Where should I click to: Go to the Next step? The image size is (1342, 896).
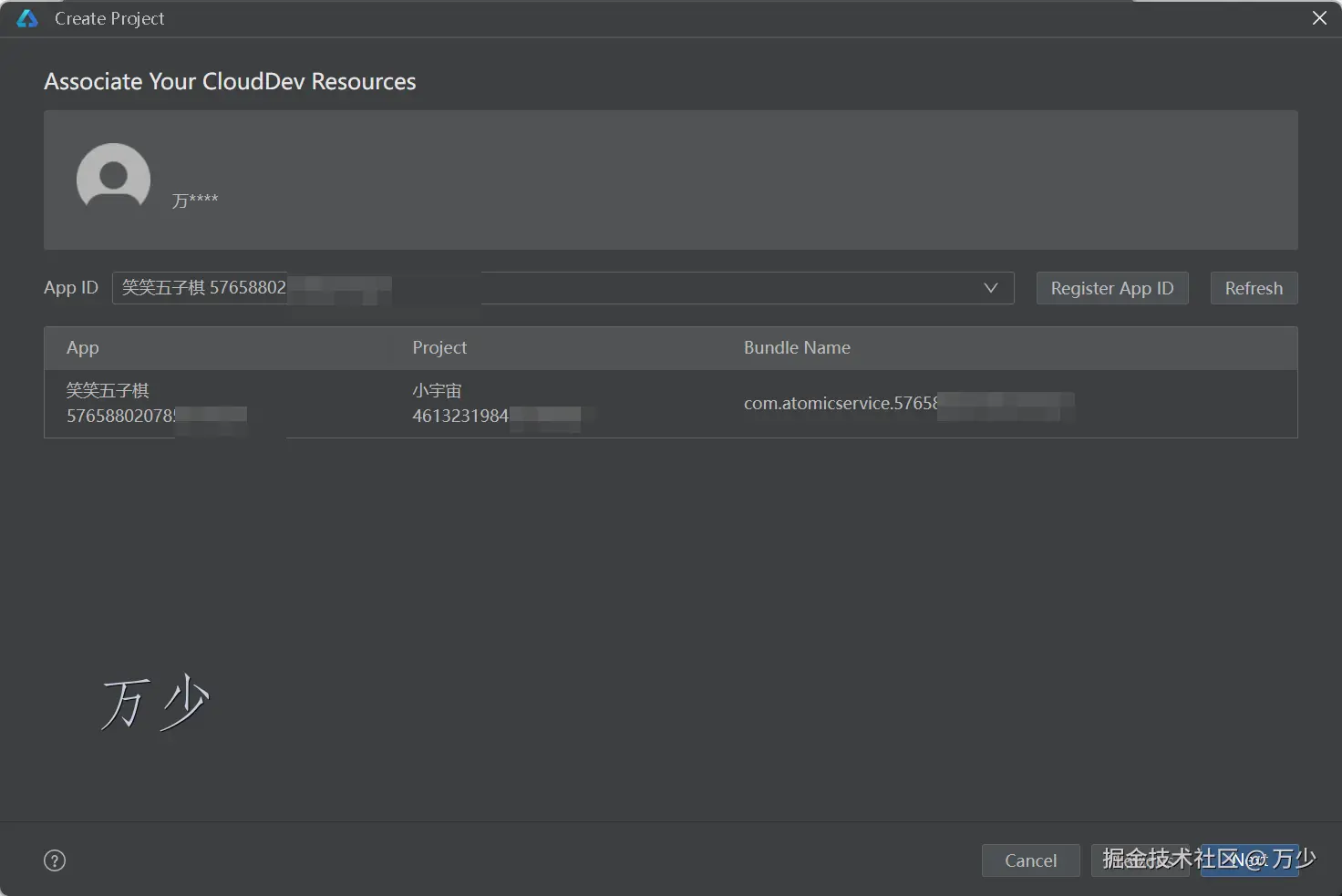point(1249,860)
